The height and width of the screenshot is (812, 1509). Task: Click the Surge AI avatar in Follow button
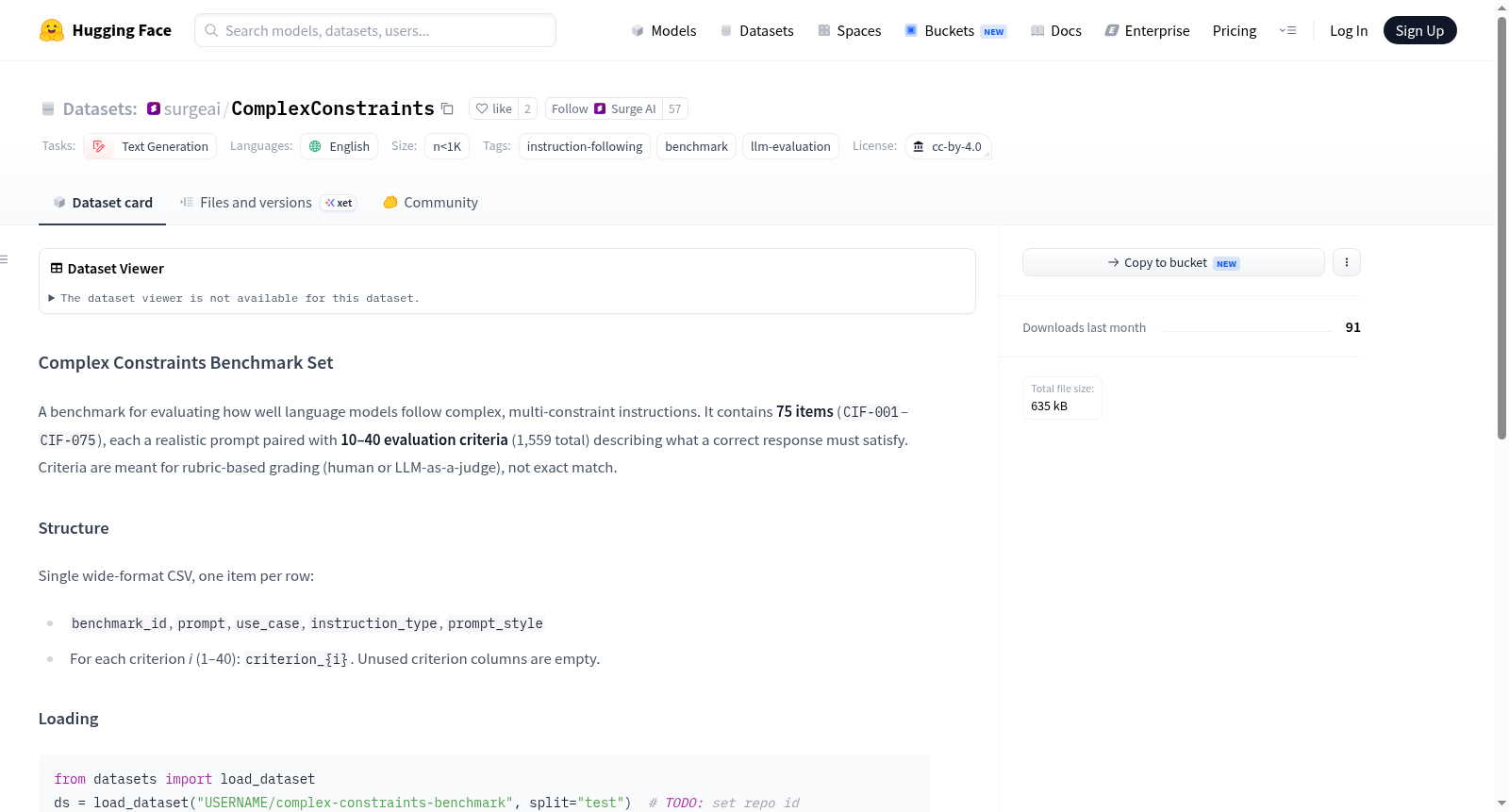click(600, 109)
